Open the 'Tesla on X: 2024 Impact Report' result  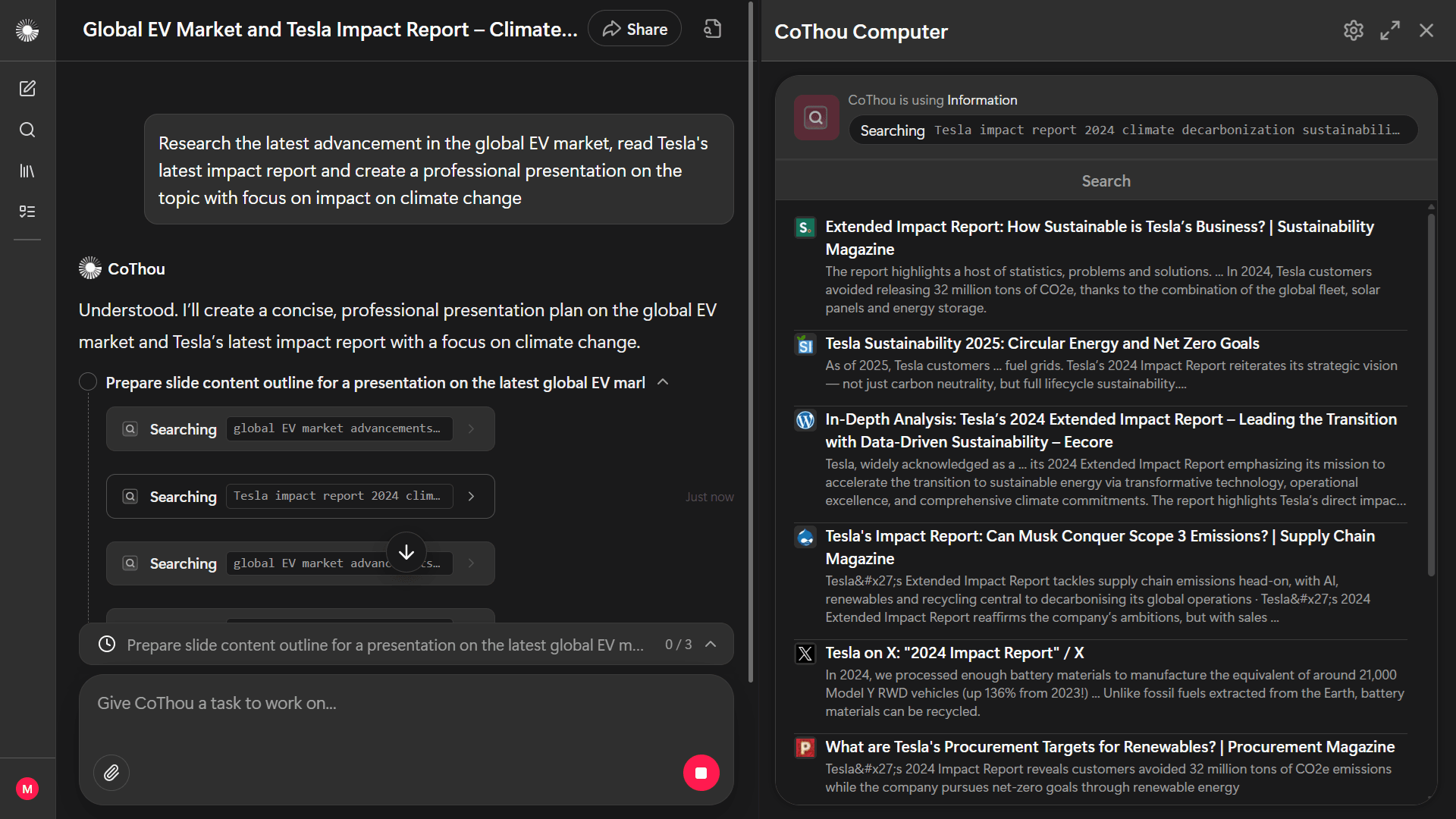954,653
